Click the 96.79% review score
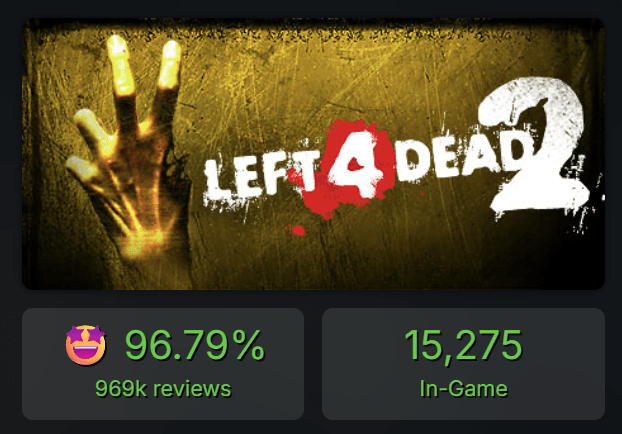The height and width of the screenshot is (434, 622). click(195, 346)
